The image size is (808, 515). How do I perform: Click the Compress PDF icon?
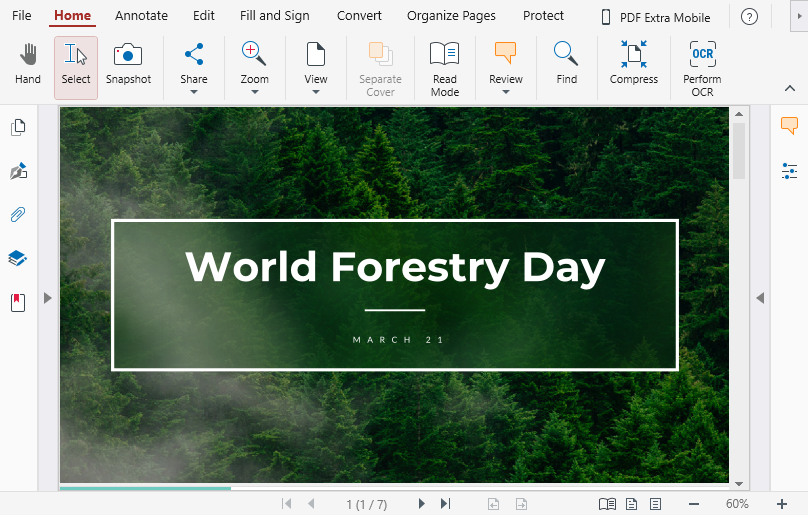point(633,65)
